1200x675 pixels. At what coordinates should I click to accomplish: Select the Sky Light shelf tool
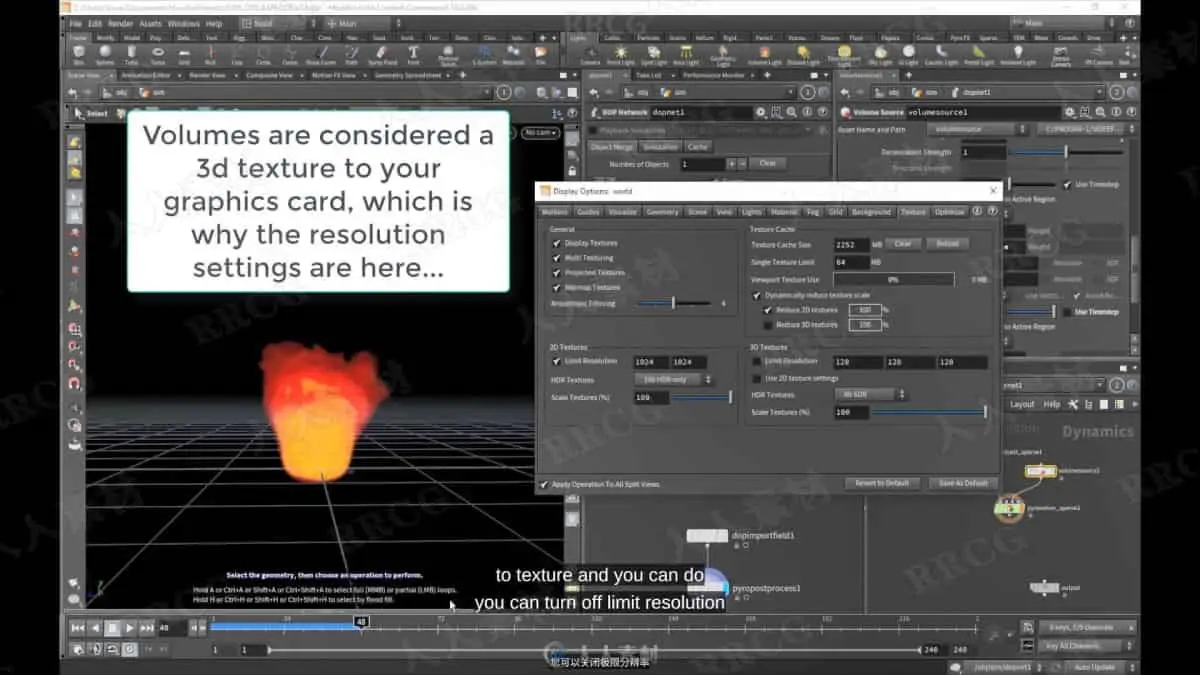(x=882, y=54)
